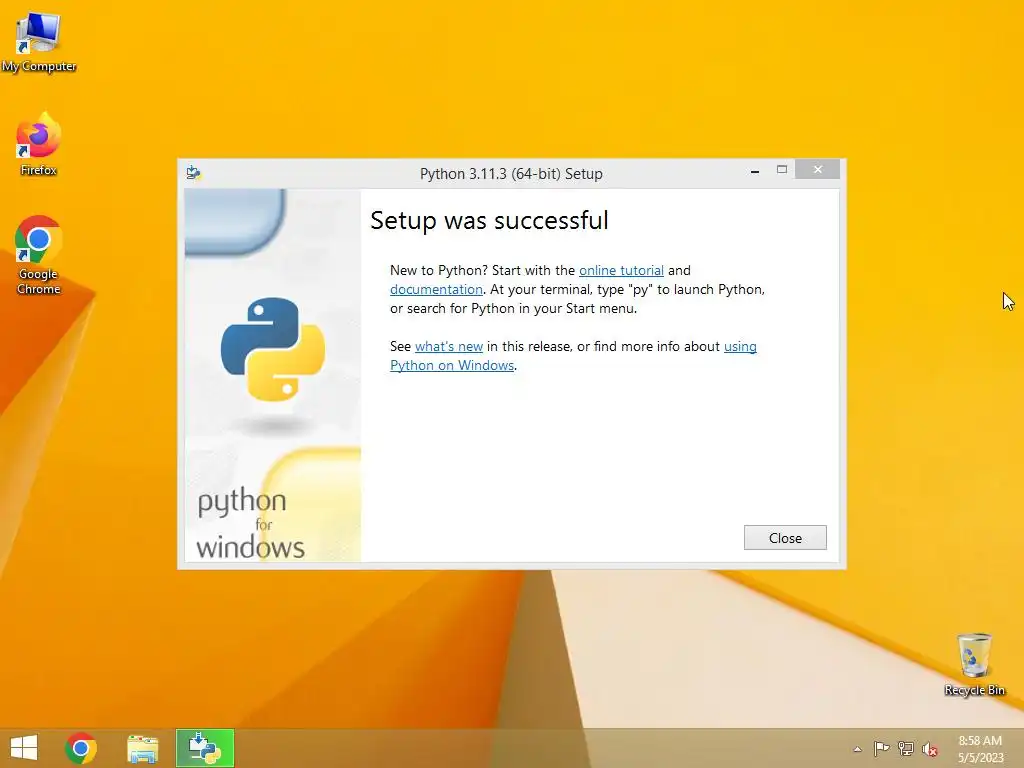Screen dimensions: 1024x768
Task: Open the Action Center flag icon
Action: pyautogui.click(x=881, y=748)
